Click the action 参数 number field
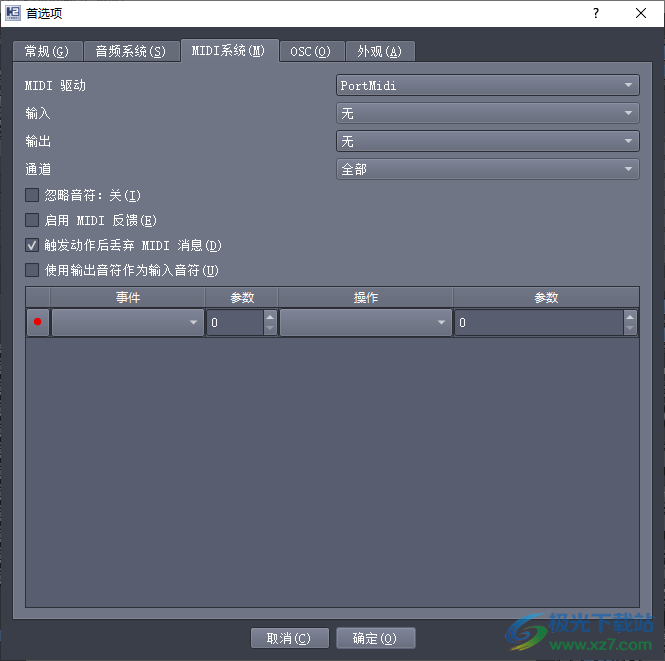The height and width of the screenshot is (661, 665). point(539,323)
